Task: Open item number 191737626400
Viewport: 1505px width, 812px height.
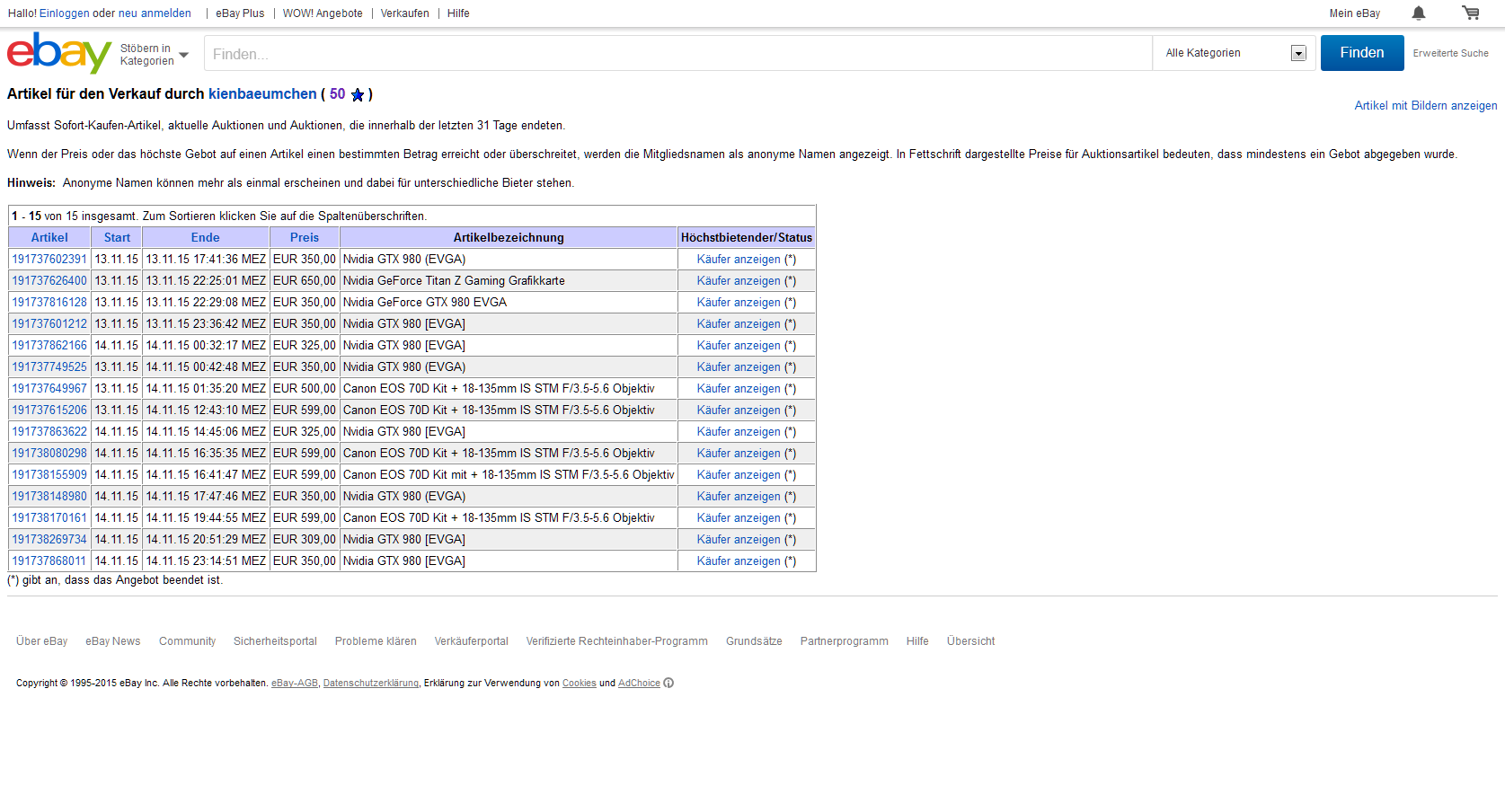Action: [x=49, y=280]
